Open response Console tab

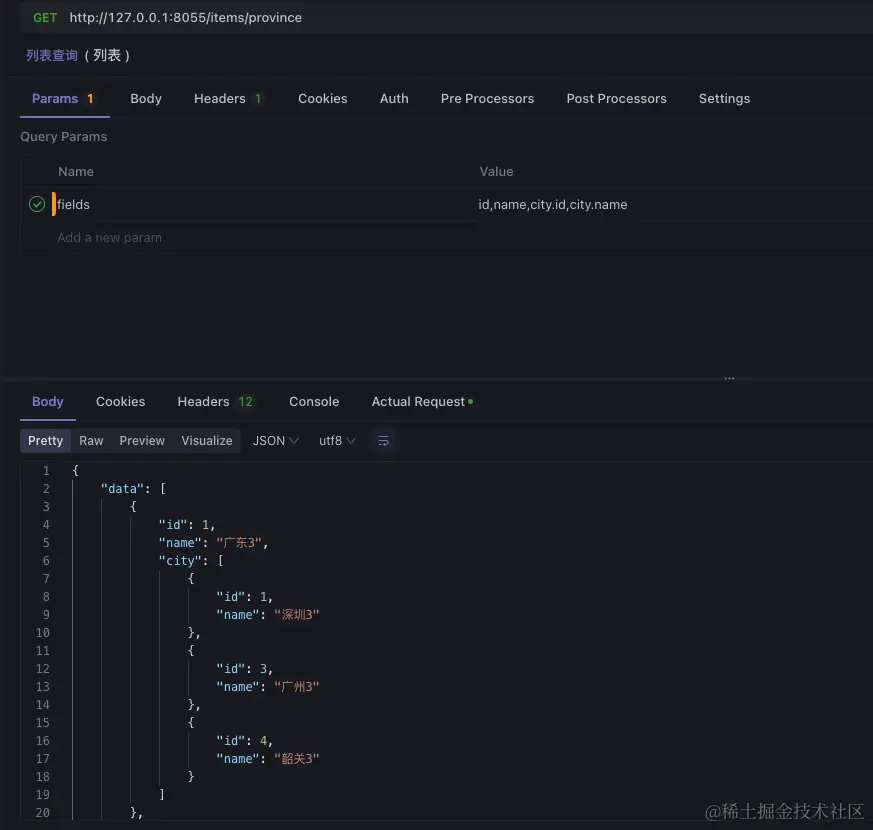[314, 402]
